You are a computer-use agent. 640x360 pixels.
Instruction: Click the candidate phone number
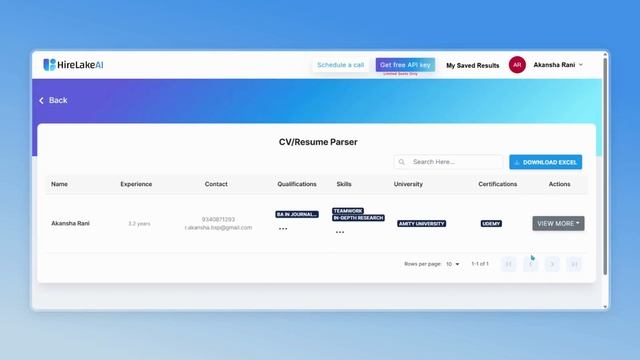[218, 220]
